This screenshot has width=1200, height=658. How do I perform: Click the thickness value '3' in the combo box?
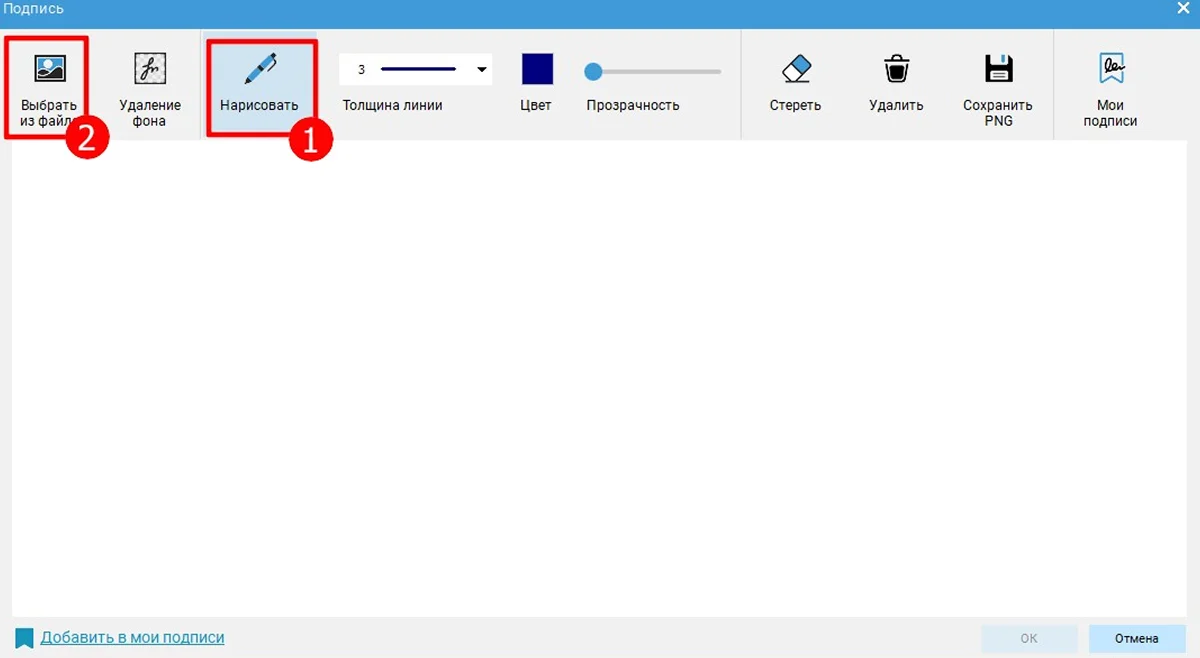[361, 70]
